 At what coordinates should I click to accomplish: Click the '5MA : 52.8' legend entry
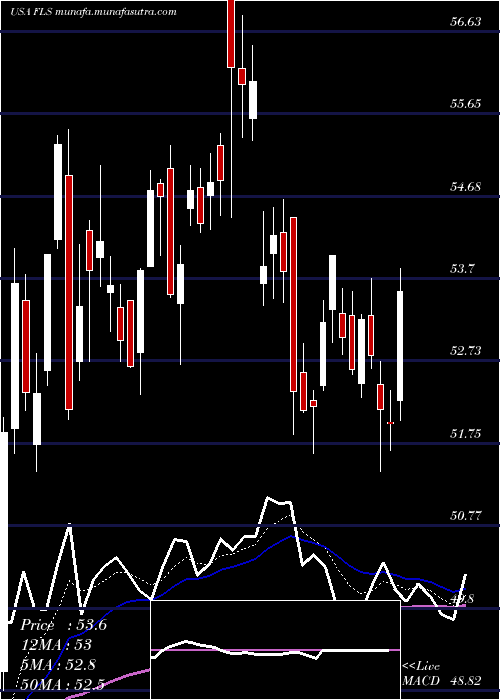[x=57, y=664]
